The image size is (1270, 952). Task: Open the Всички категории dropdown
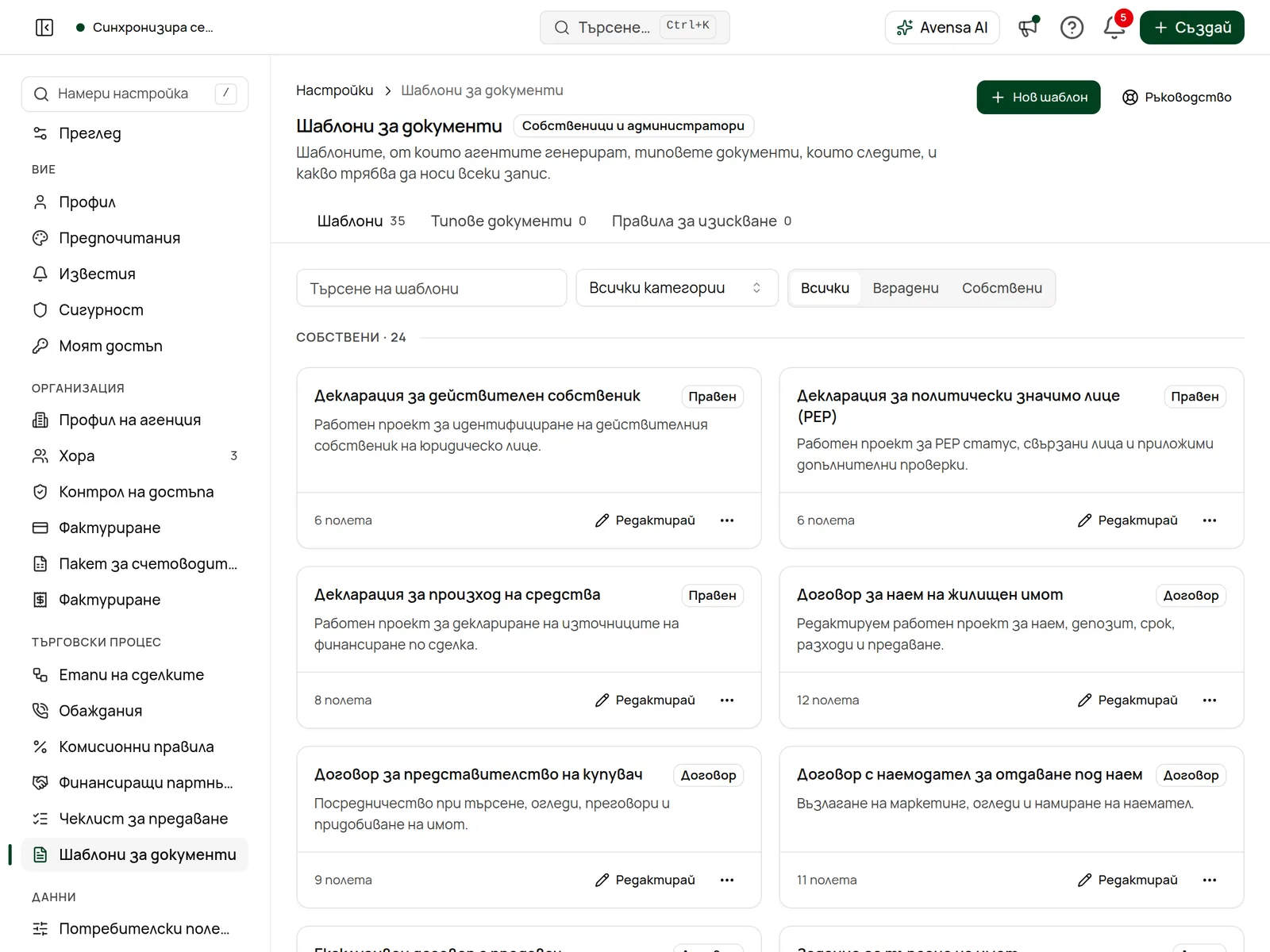pos(676,288)
